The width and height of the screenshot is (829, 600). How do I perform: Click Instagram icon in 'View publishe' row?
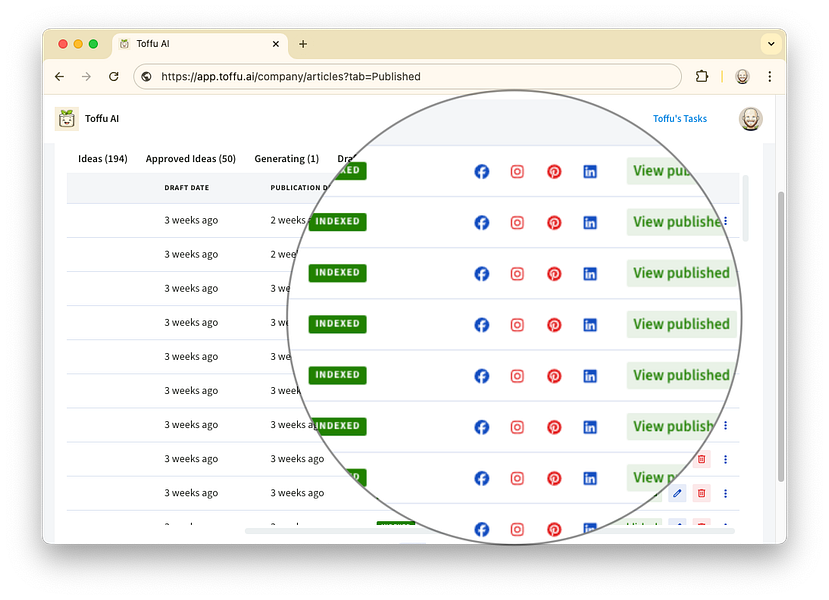[x=517, y=223]
